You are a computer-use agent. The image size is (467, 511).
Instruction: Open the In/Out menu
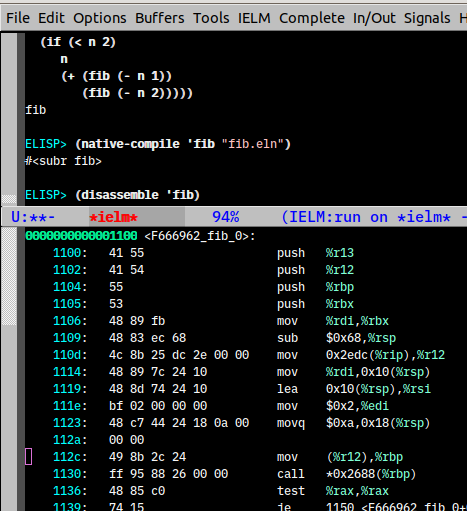(374, 18)
